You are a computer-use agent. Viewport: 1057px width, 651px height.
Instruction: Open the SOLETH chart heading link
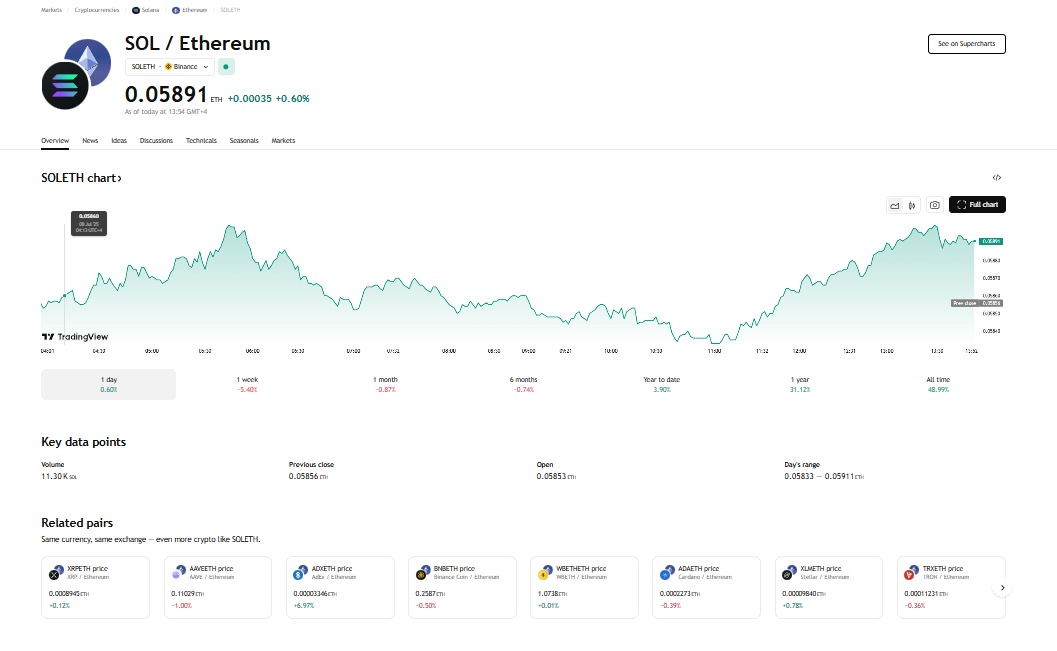(x=82, y=178)
